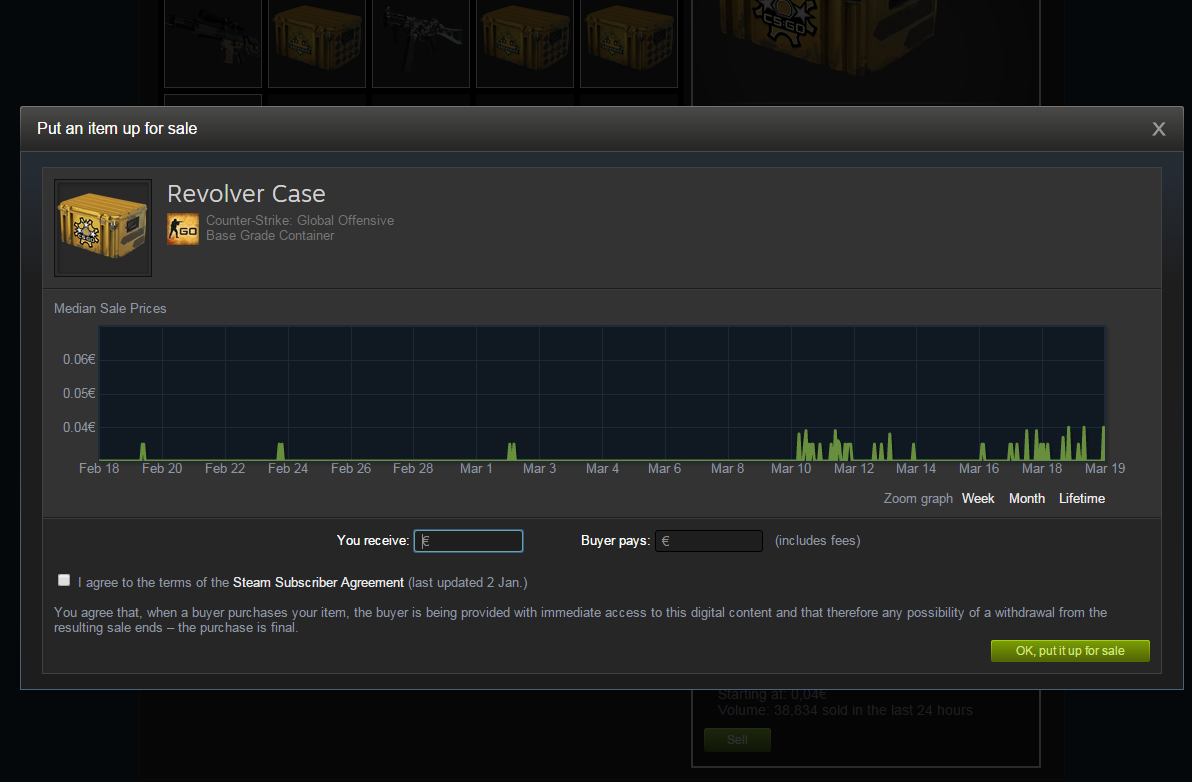Focus the Buyer pays price field

[x=709, y=540]
